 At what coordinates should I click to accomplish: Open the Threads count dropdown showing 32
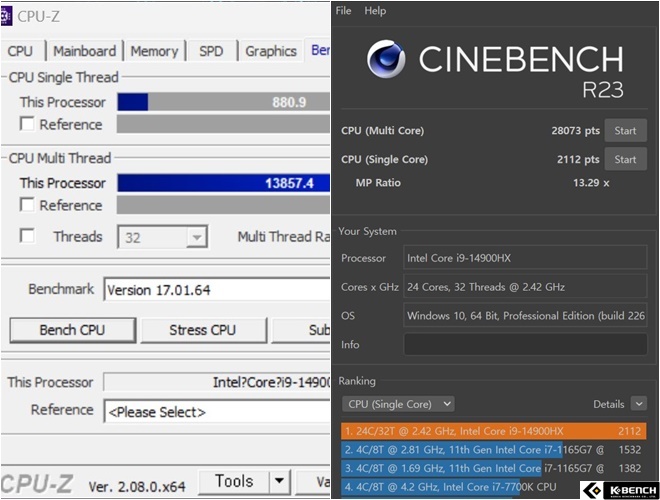pyautogui.click(x=162, y=237)
